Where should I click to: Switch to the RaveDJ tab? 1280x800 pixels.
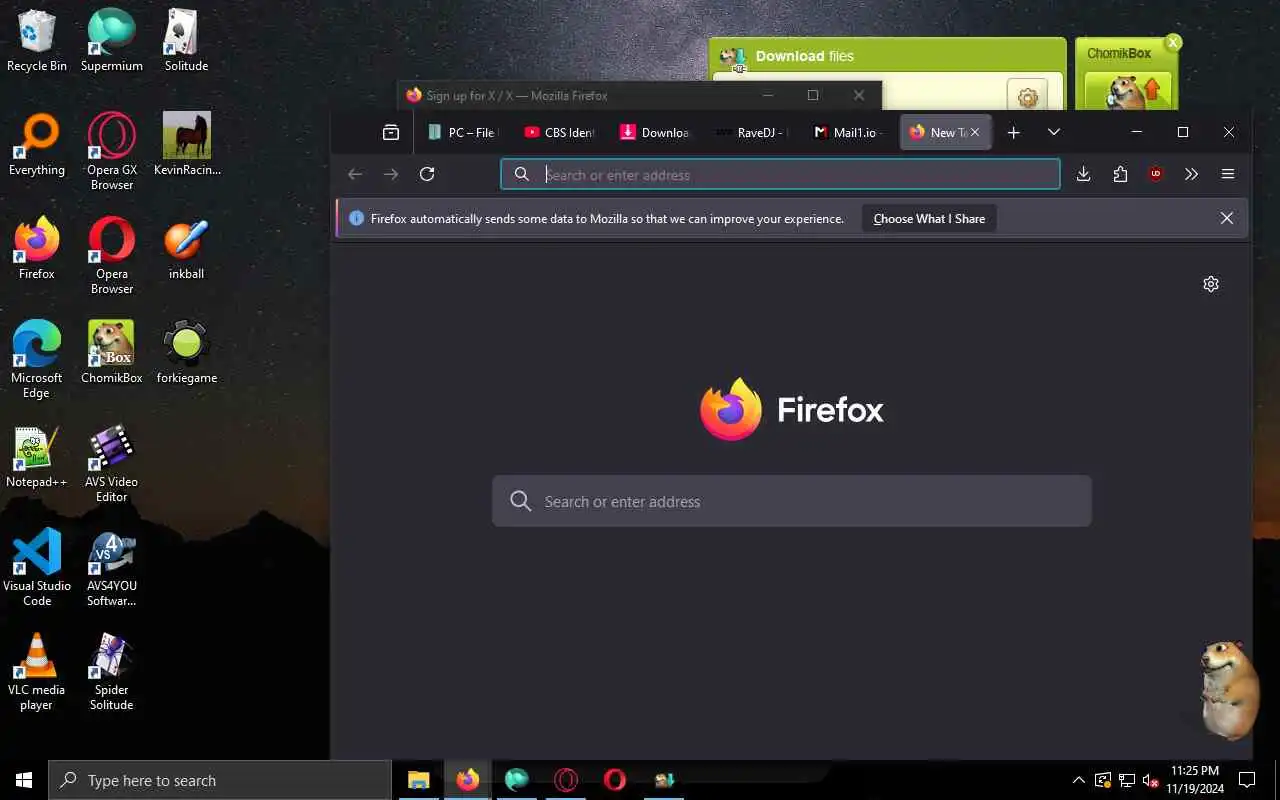751,132
